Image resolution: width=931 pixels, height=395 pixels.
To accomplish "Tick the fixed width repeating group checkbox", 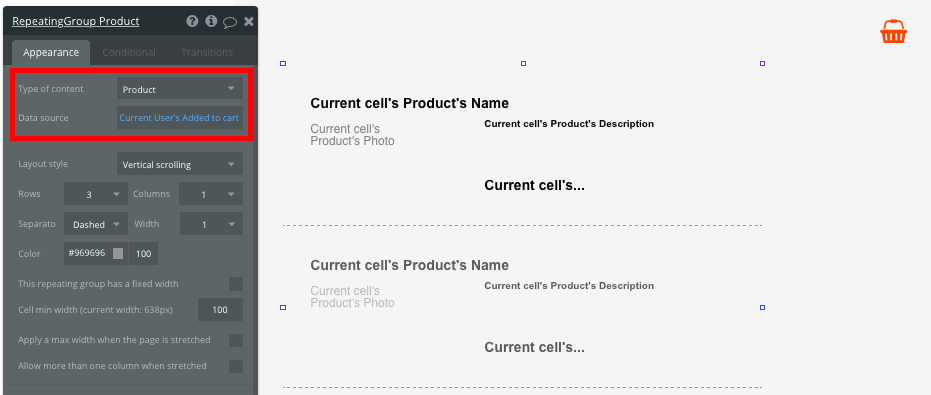I will [236, 284].
